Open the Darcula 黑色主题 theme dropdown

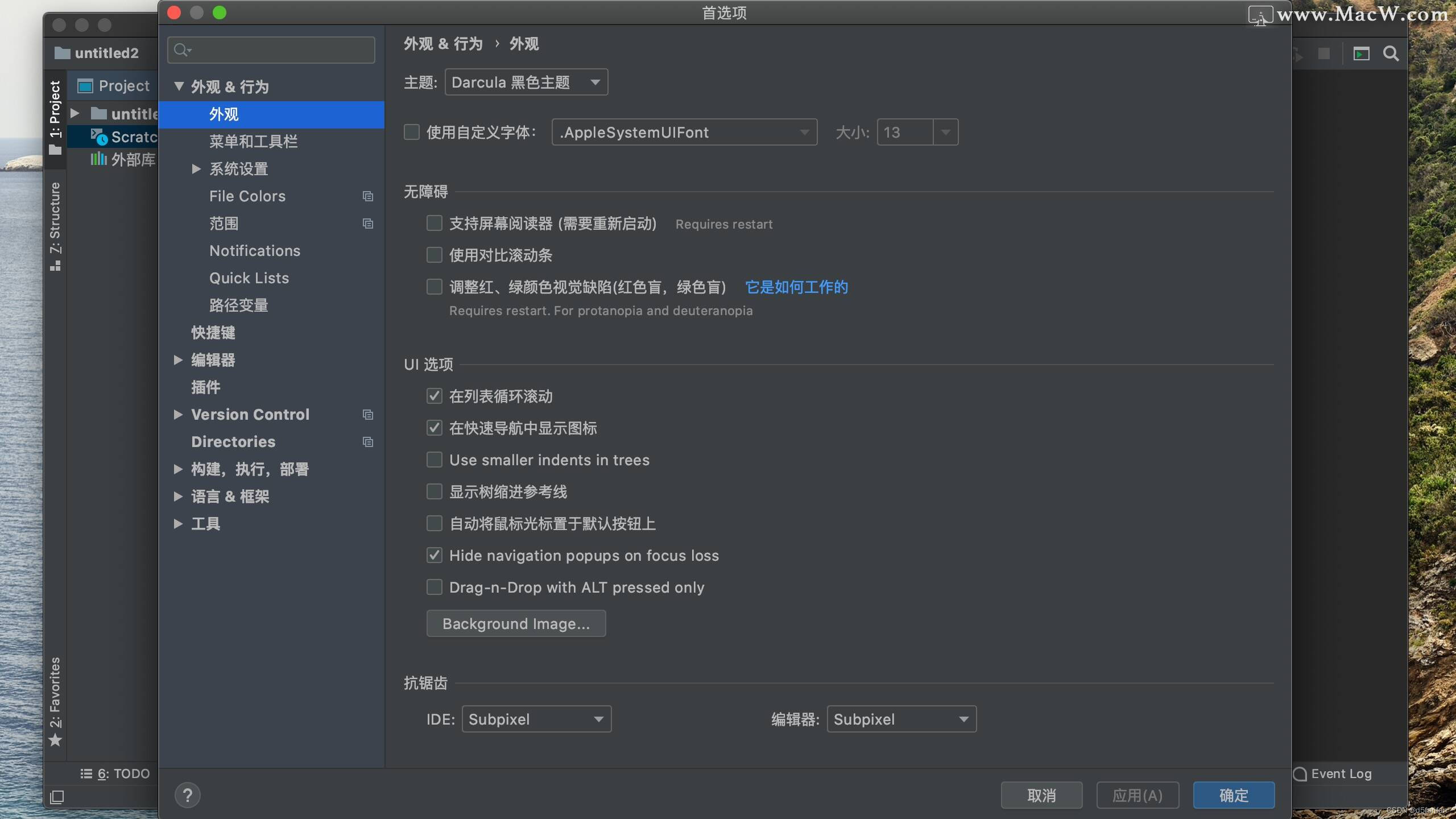point(525,81)
